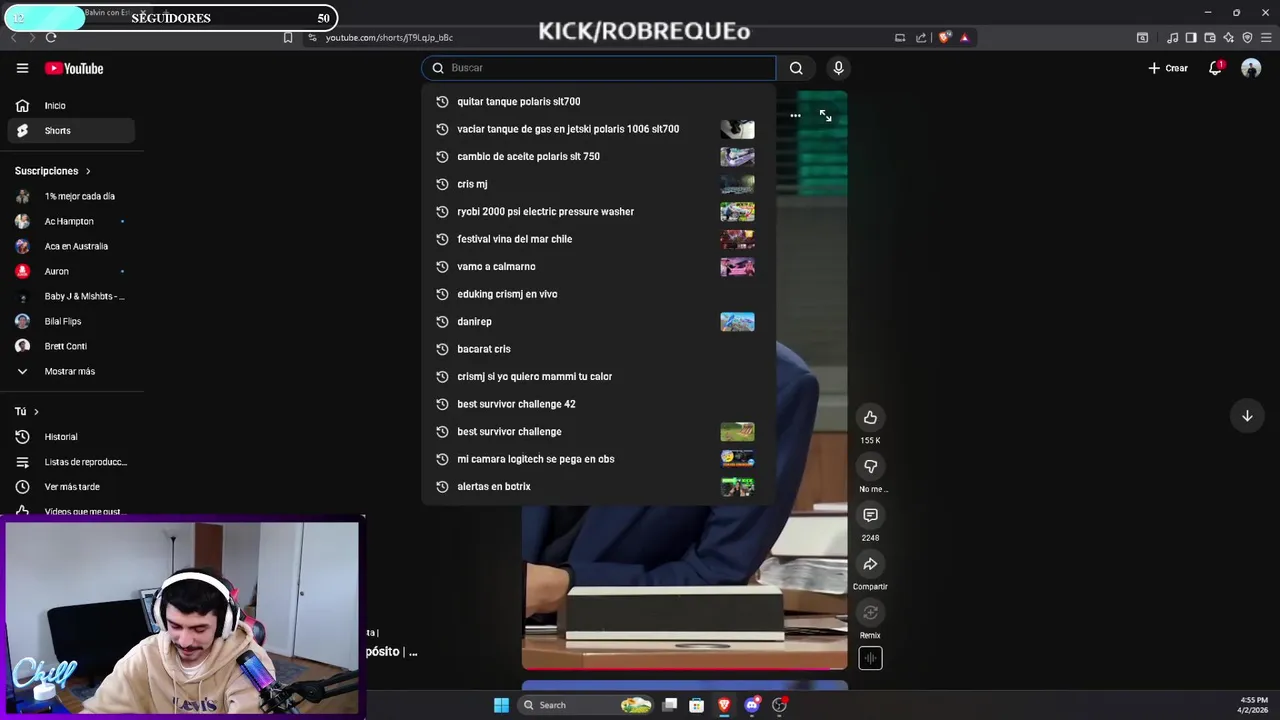
Task: Click the youtube.com address bar URL
Action: tap(389, 37)
